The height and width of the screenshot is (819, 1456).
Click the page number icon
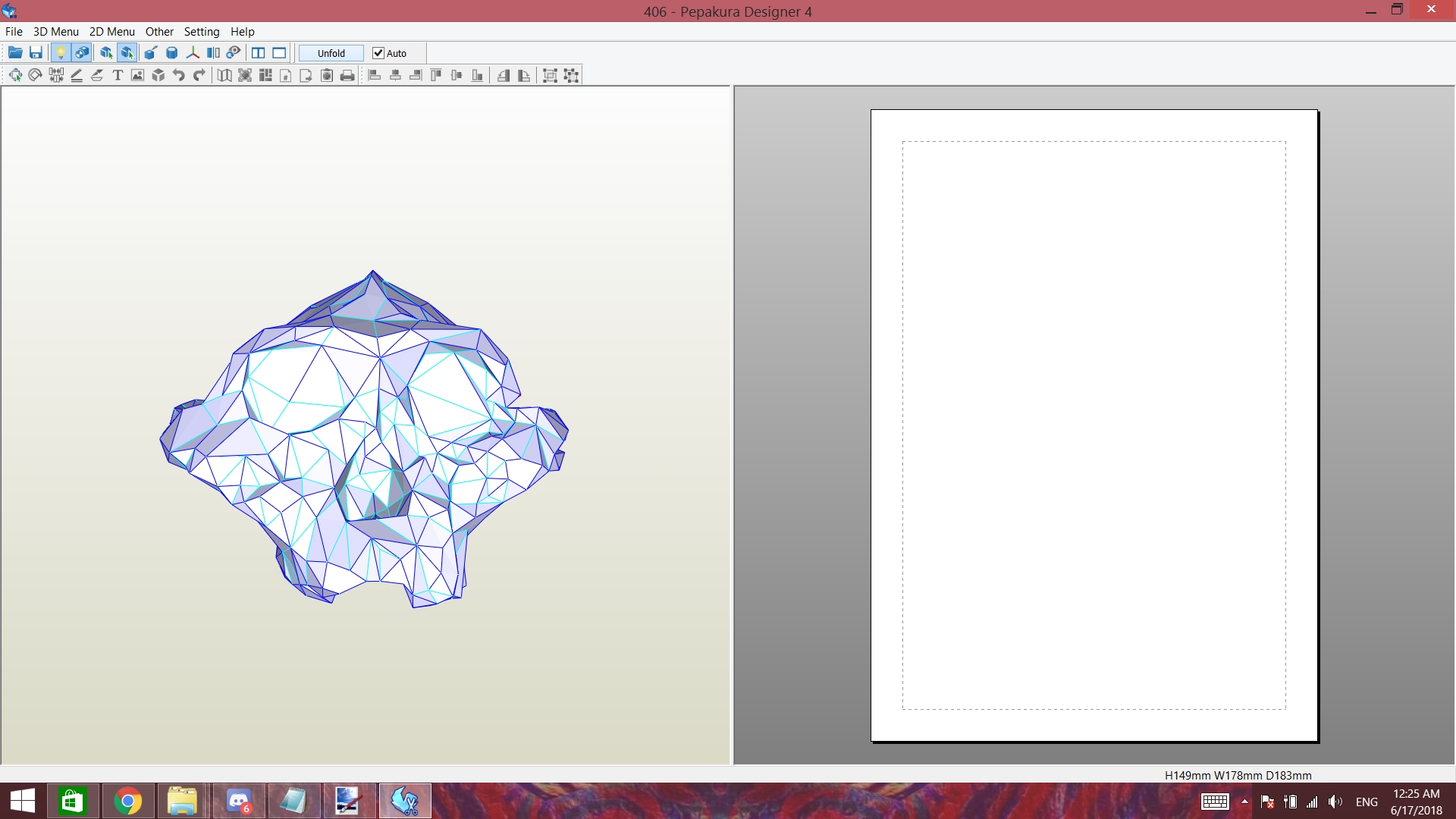[286, 75]
